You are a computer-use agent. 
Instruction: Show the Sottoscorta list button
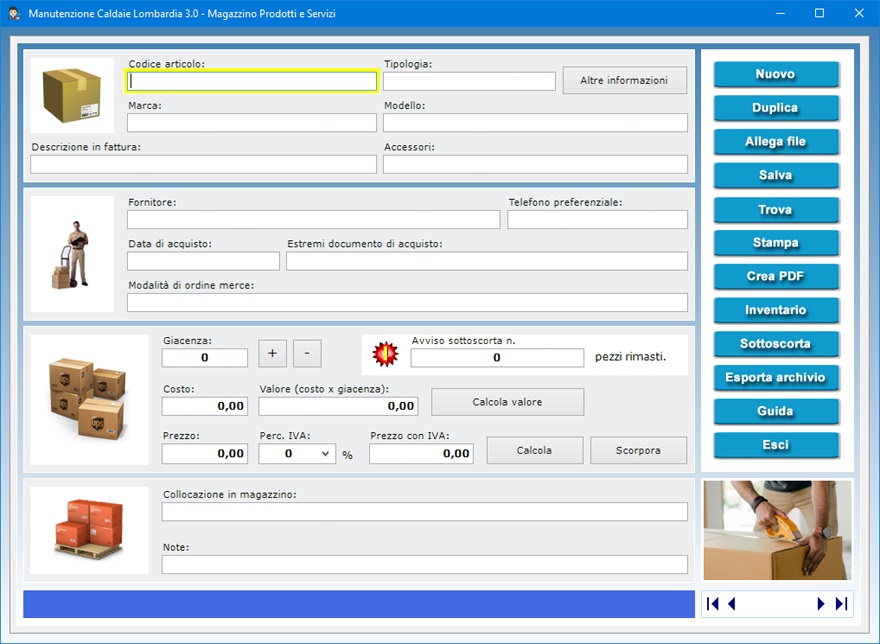776,344
